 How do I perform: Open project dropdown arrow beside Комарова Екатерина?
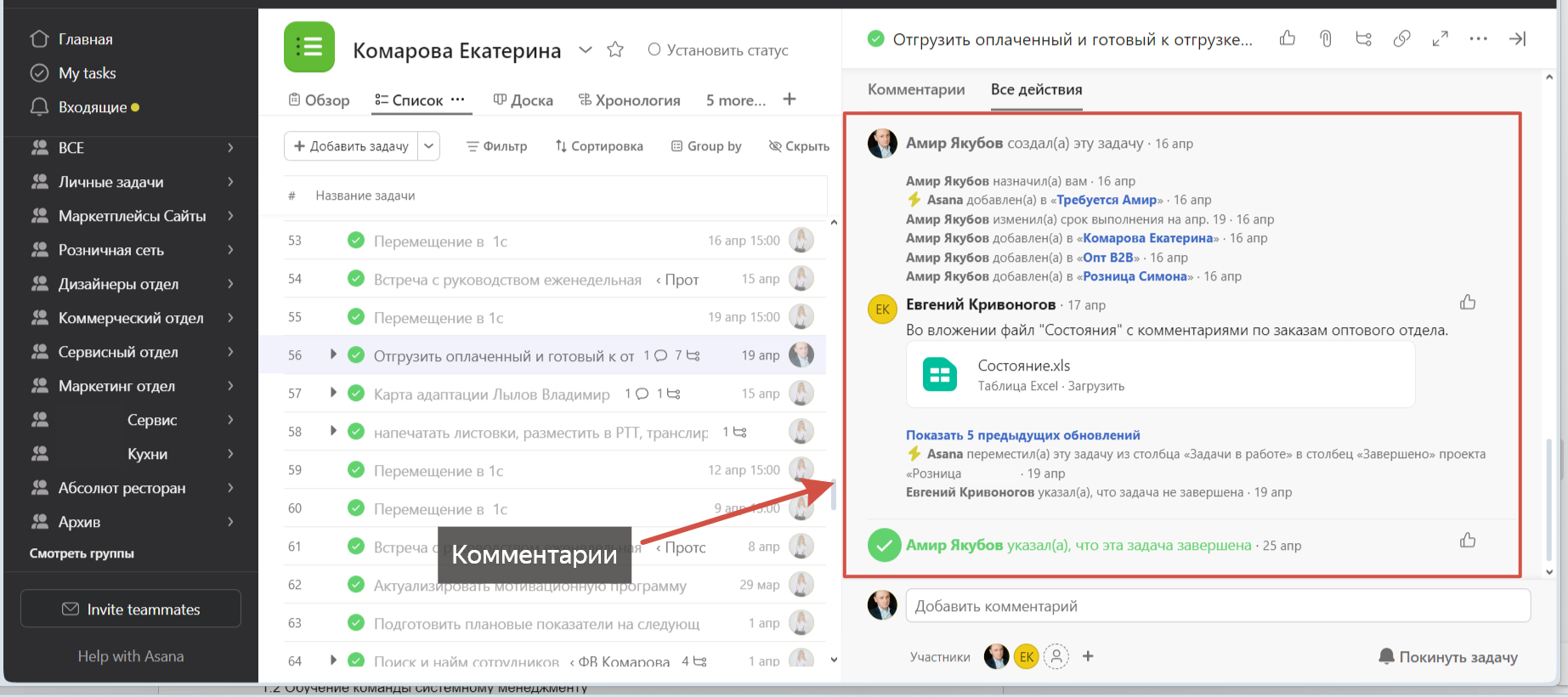point(585,50)
